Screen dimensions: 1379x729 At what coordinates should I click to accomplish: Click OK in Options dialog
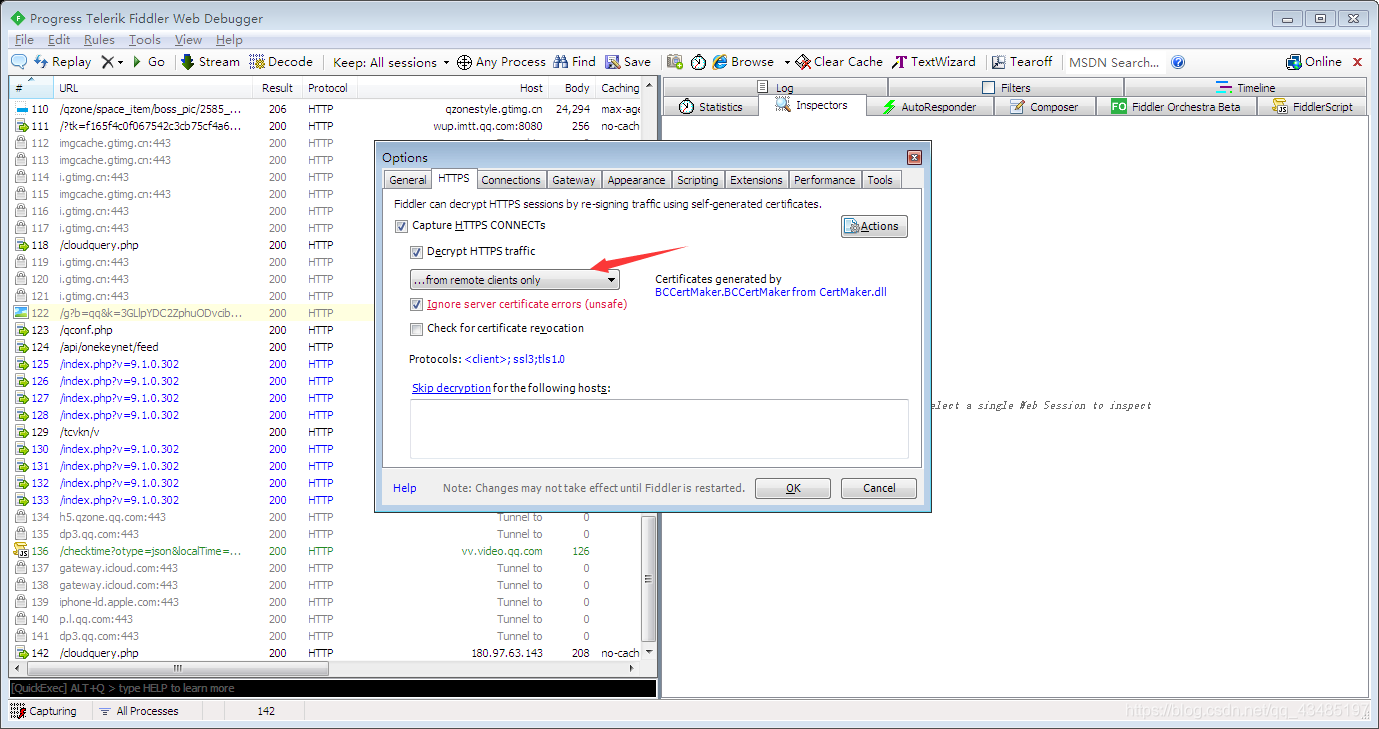[793, 488]
